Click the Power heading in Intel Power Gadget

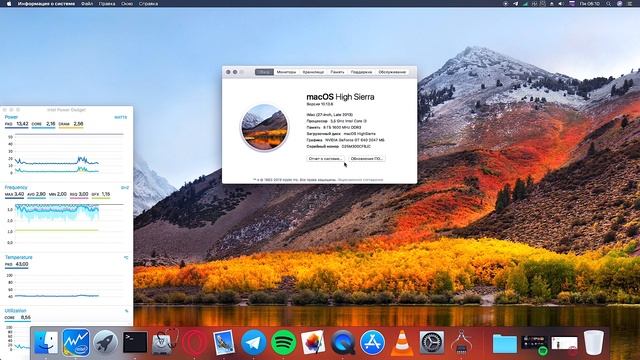click(x=11, y=117)
